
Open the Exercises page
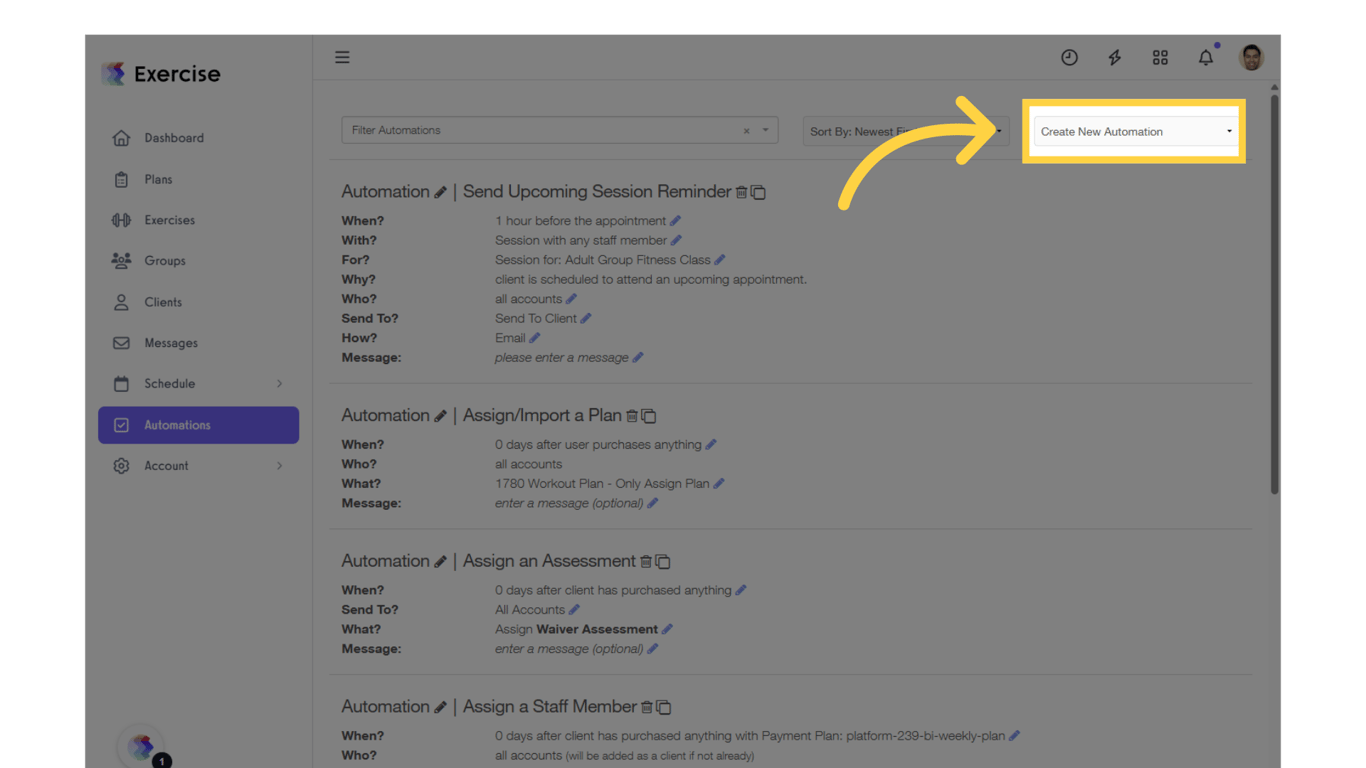pos(170,220)
